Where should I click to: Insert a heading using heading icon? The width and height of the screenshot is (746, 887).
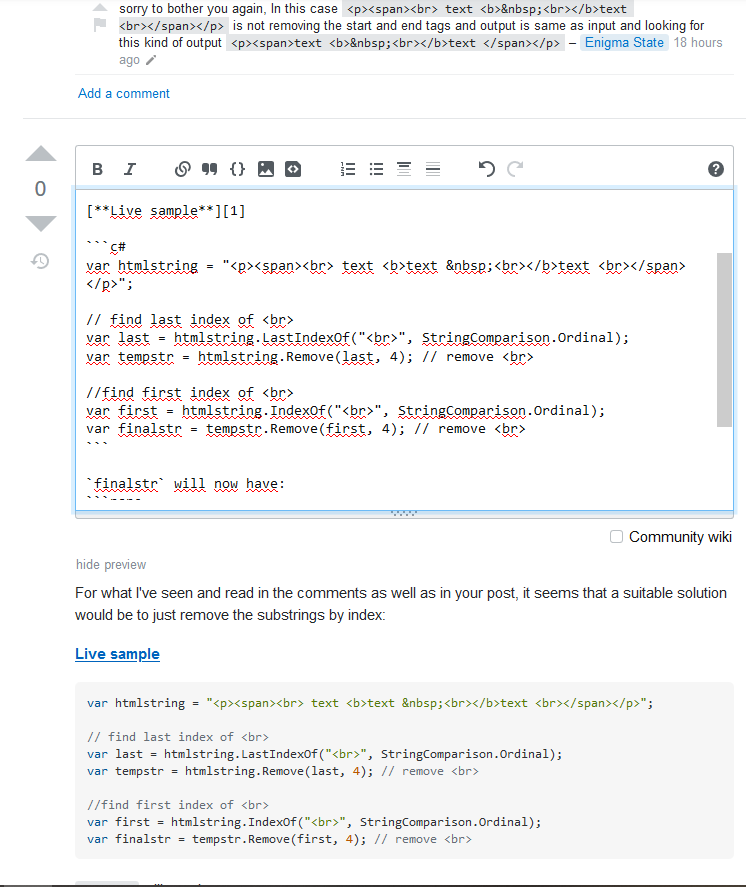point(404,169)
